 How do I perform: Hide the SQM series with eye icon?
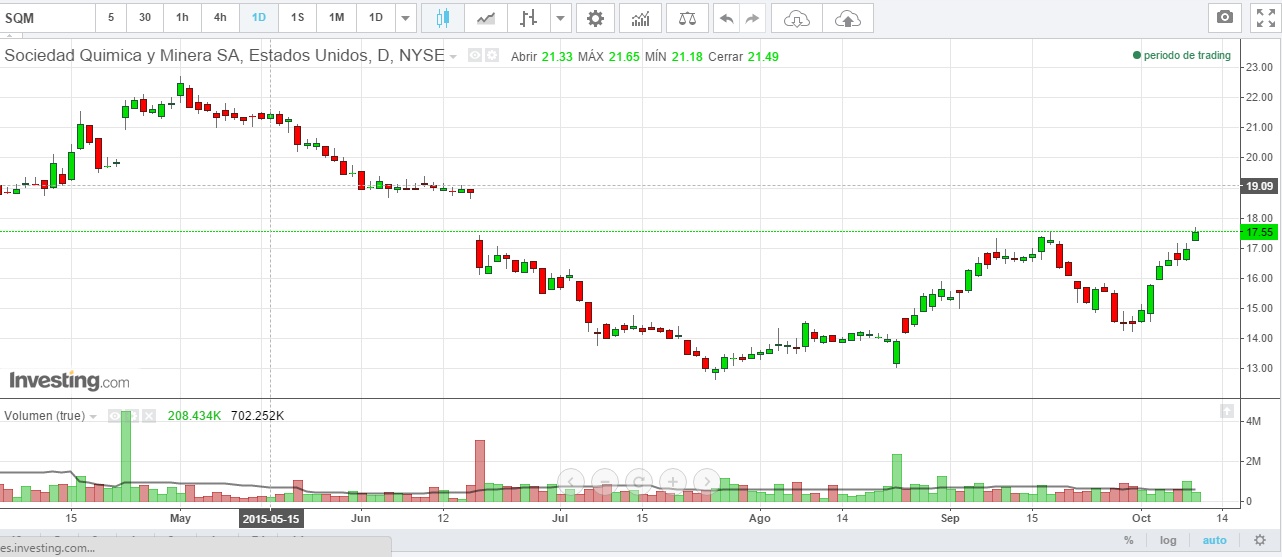coord(475,56)
